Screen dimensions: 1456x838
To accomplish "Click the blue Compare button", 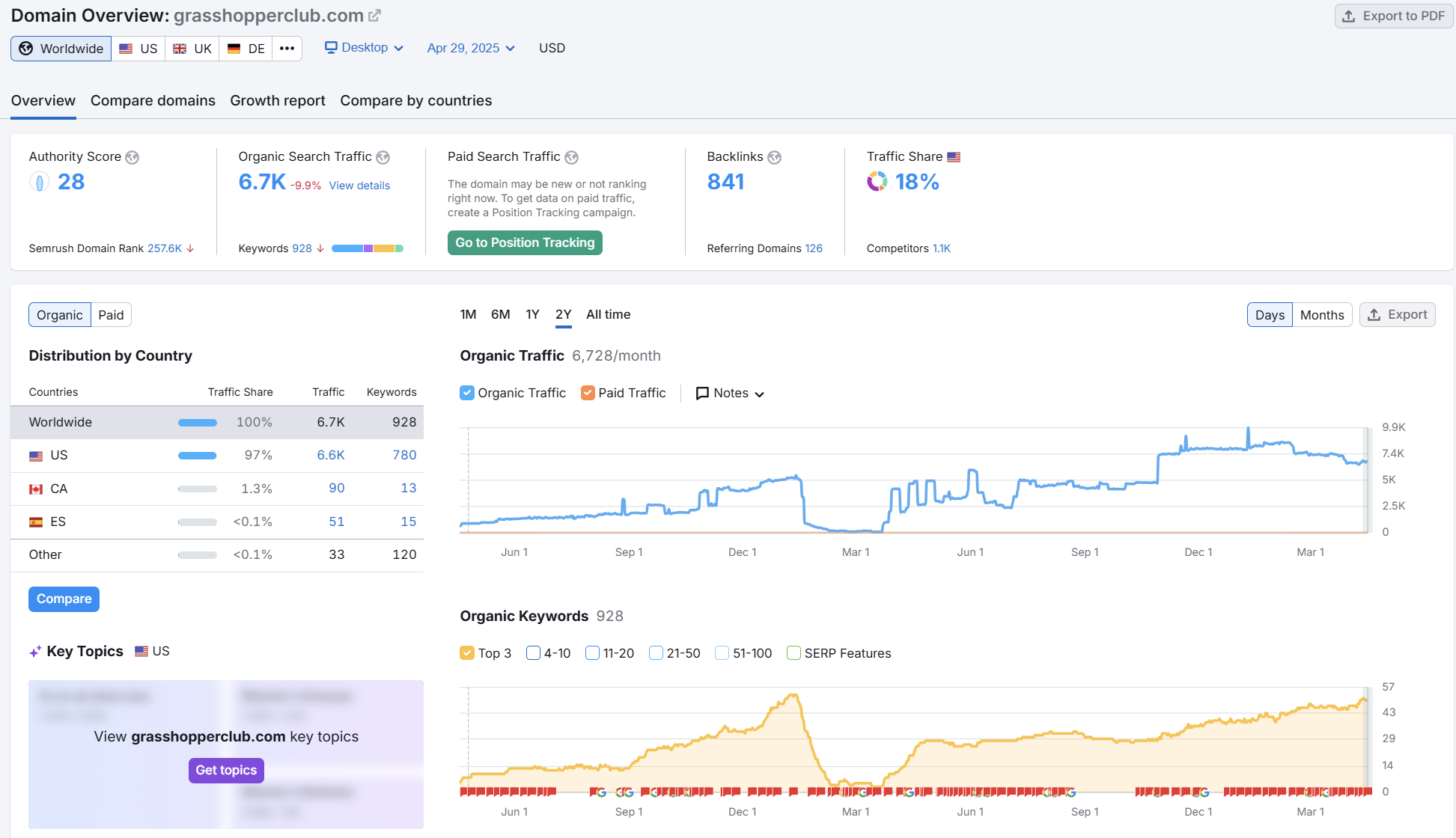I will click(64, 599).
